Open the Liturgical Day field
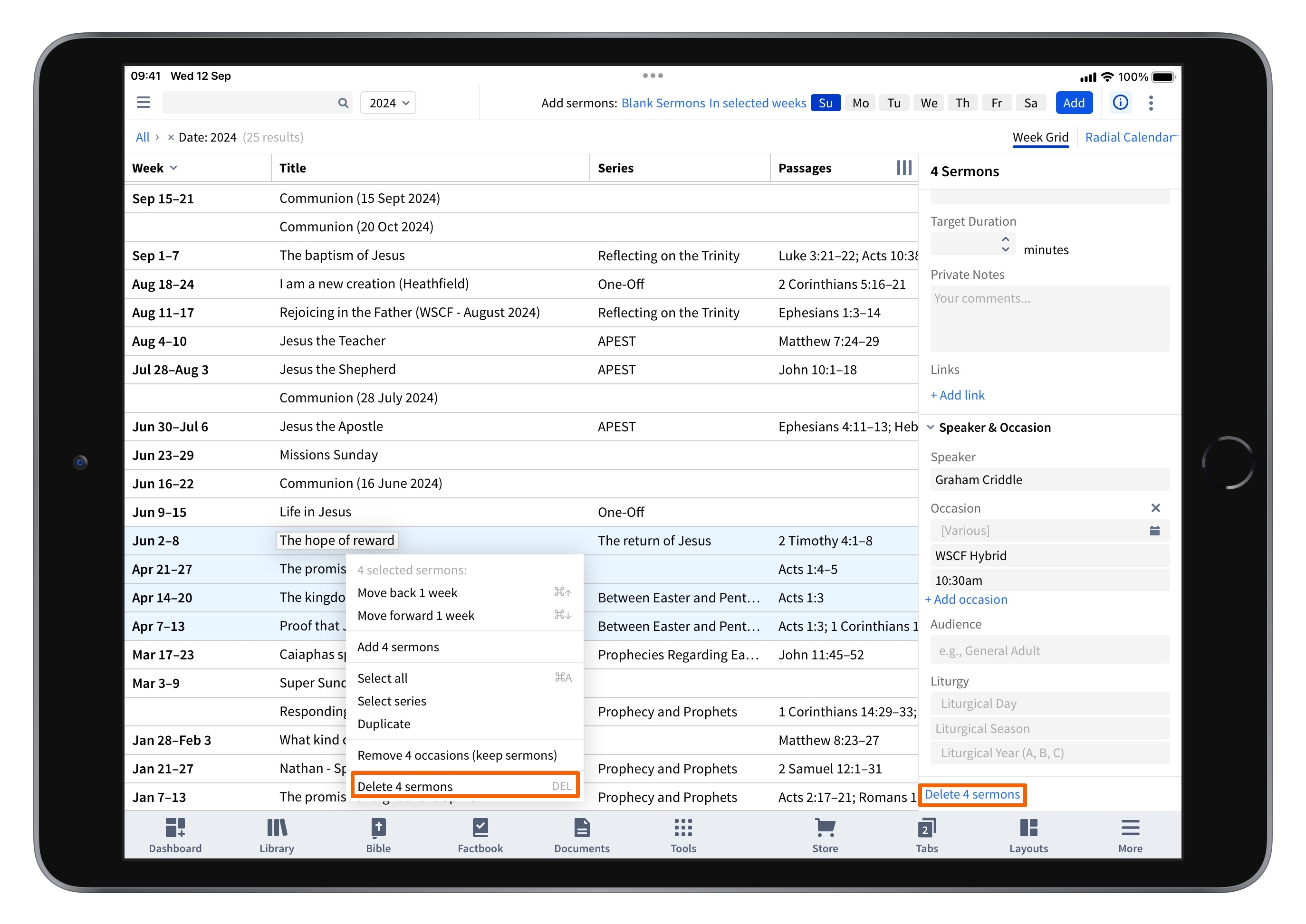Screen dimensions: 1306x924 (1050, 704)
